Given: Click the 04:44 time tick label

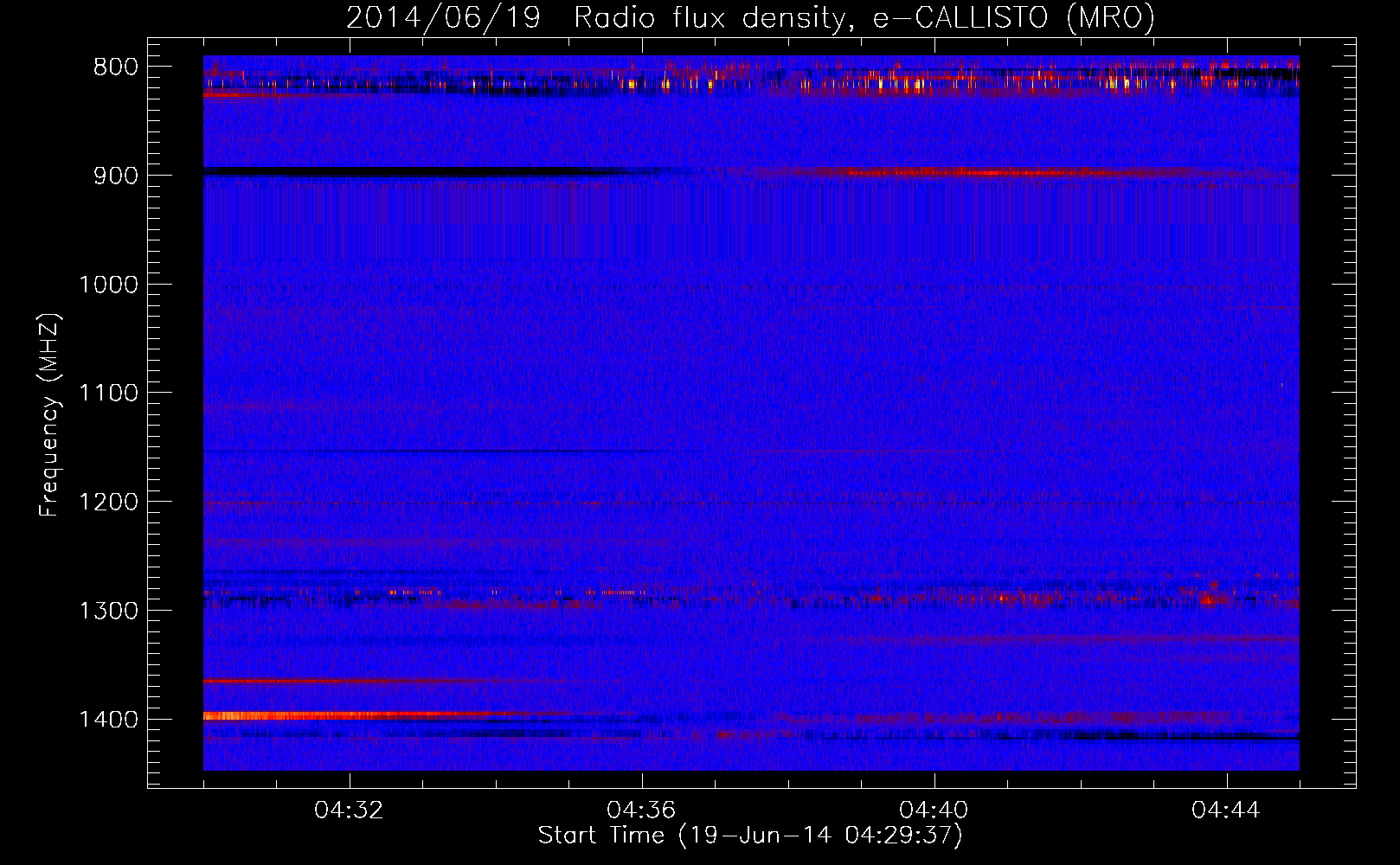Looking at the screenshot, I should 1226,811.
